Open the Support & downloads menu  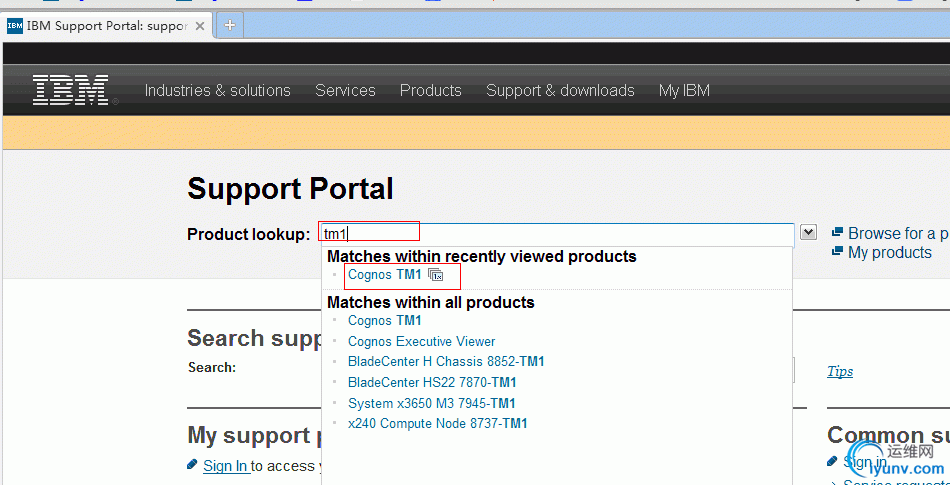coord(560,90)
